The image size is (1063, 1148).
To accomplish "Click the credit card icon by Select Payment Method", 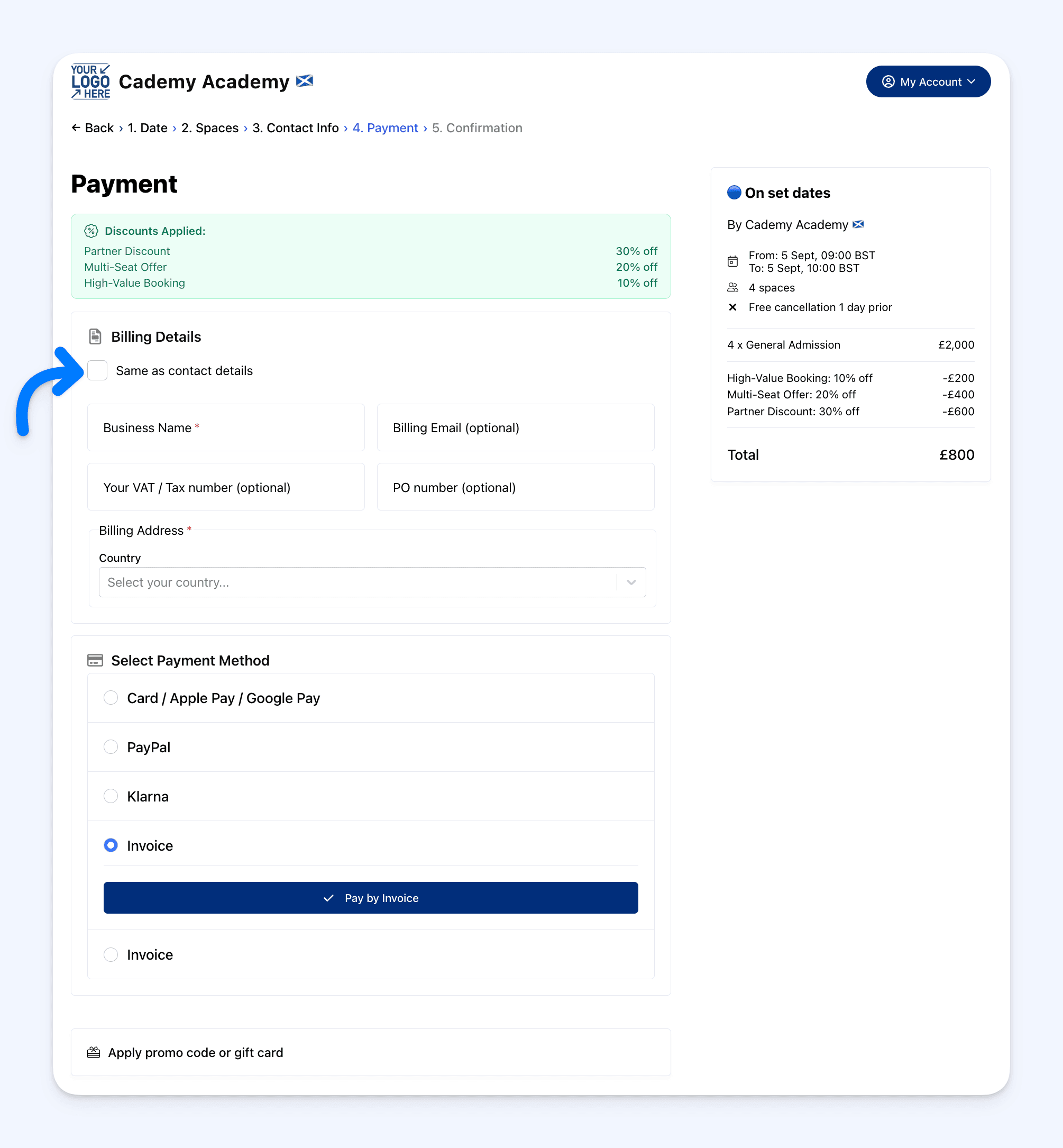I will 95,660.
